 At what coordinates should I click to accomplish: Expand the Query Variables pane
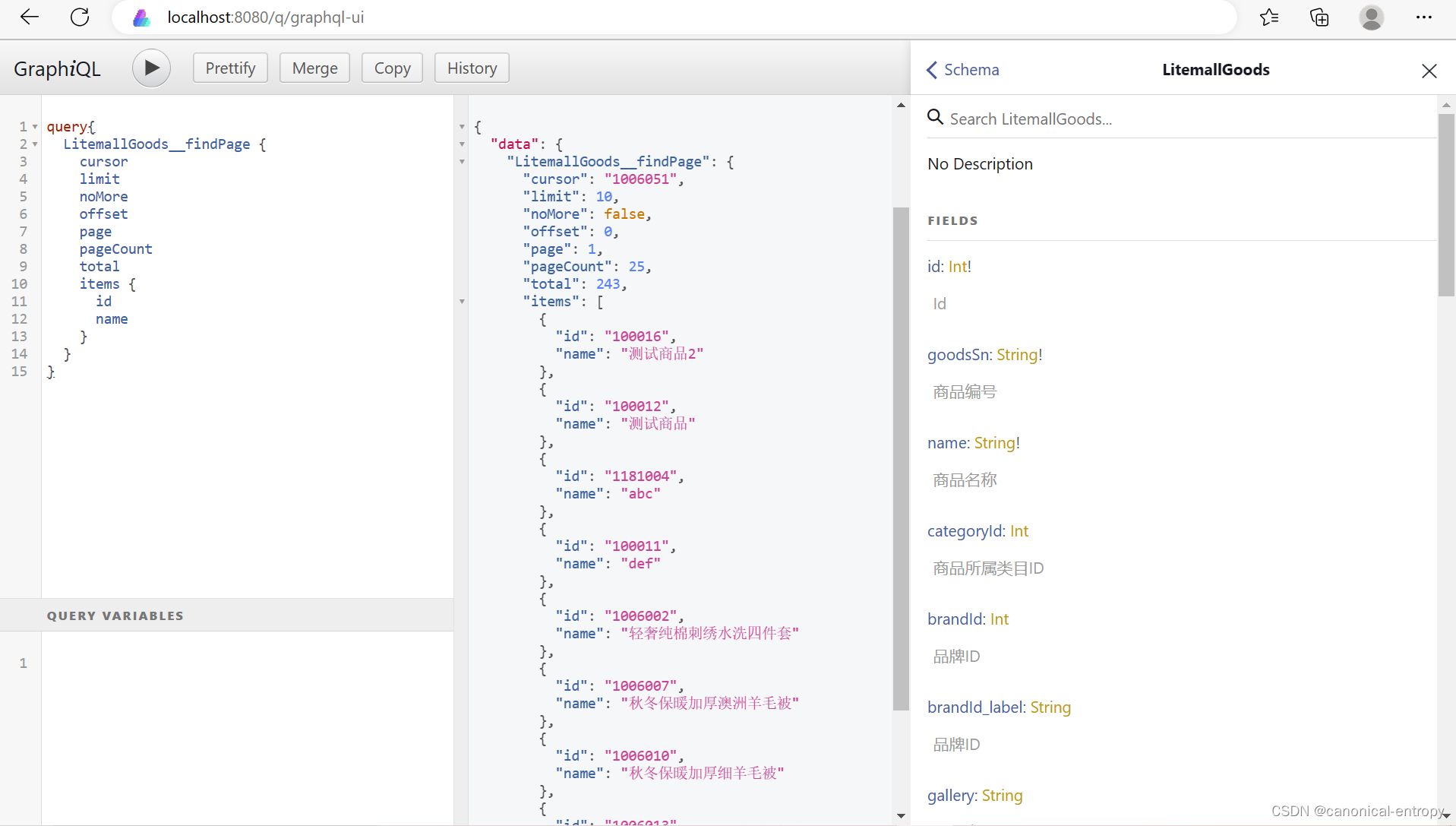point(226,616)
